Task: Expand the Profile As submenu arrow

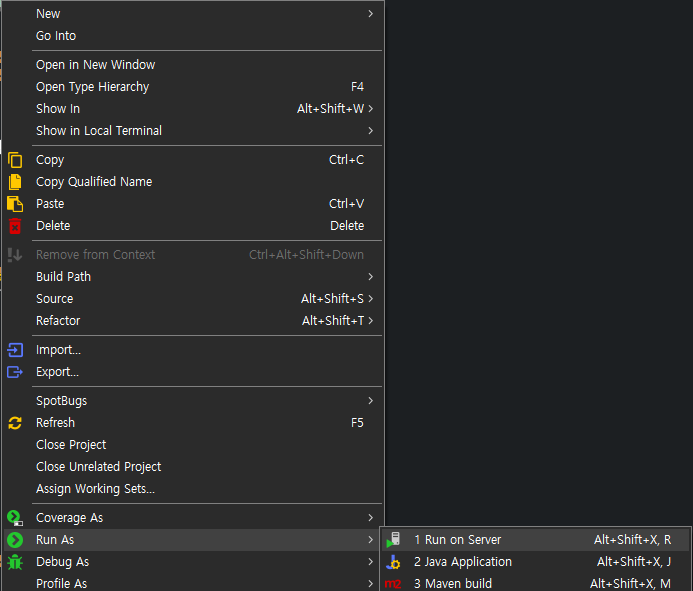Action: (370, 584)
